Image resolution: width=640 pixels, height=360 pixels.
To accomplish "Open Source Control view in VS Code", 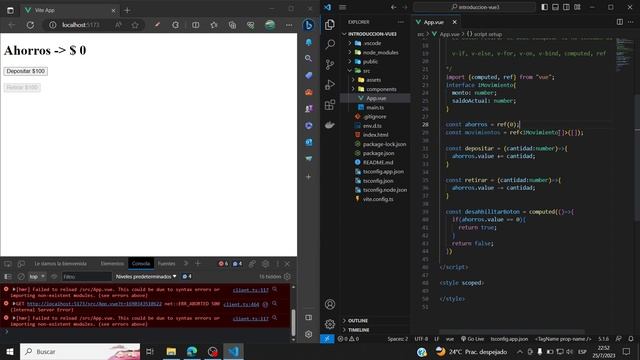I will pos(330,64).
